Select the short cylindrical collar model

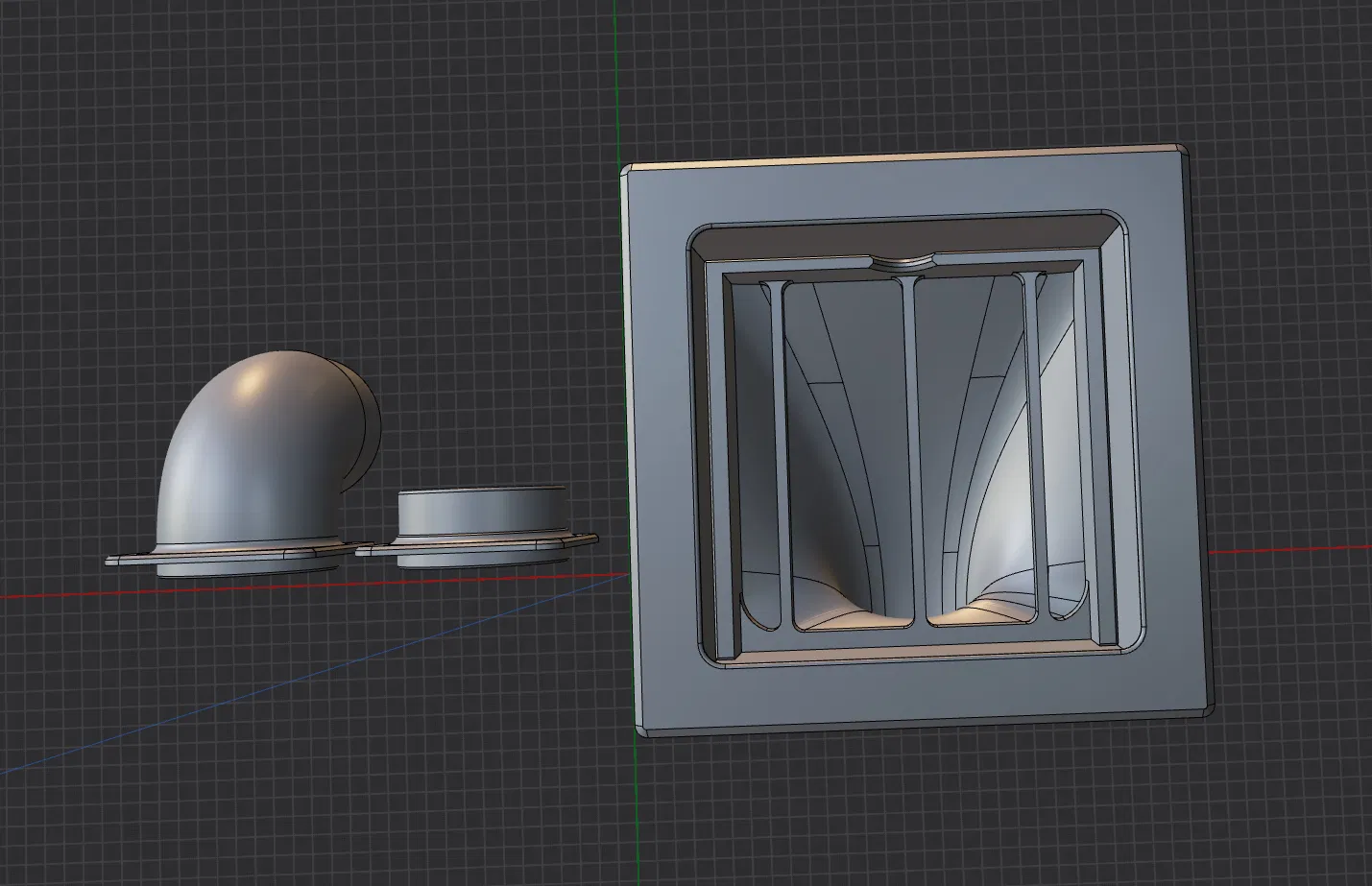[x=477, y=527]
